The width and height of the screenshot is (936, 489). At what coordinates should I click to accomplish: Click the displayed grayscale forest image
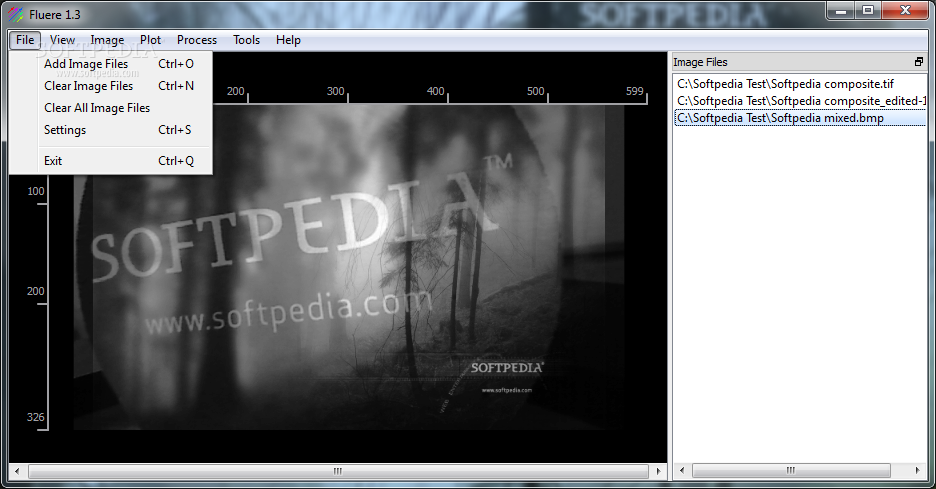[x=349, y=267]
